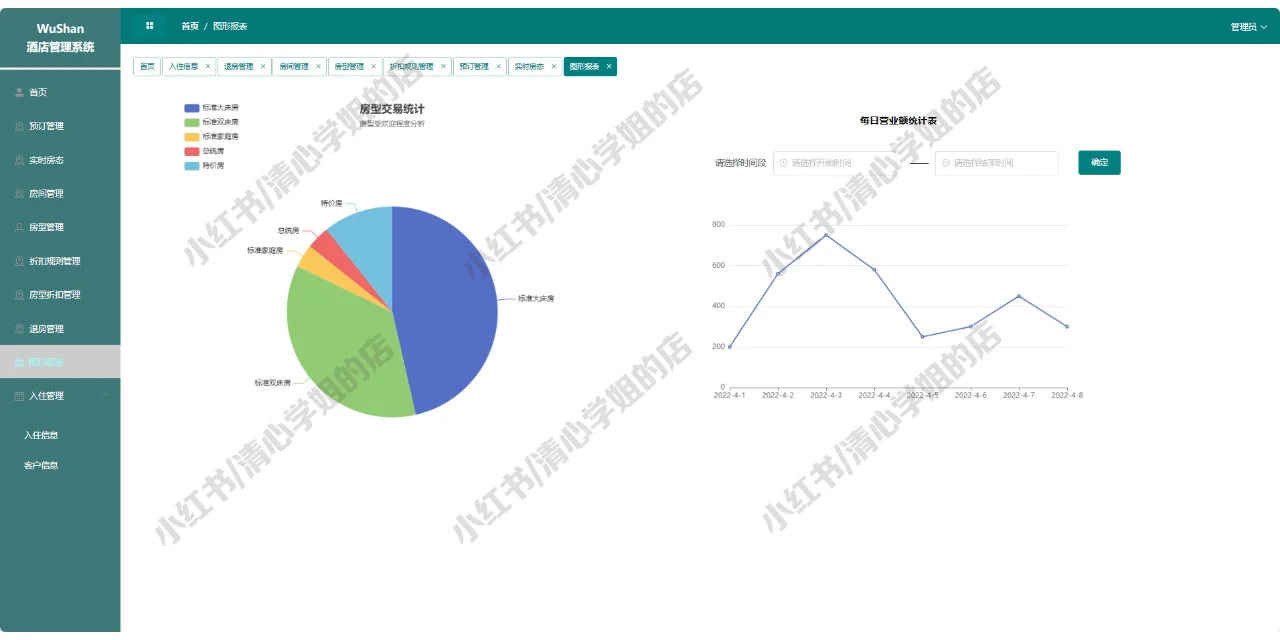Open 预订管理 via its sidebar icon

click(x=21, y=126)
